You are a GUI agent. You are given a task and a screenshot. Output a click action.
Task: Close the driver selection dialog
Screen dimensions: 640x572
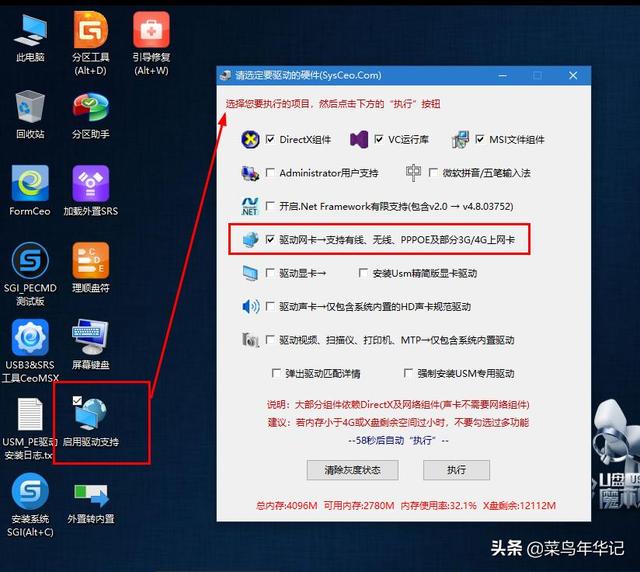tap(573, 76)
